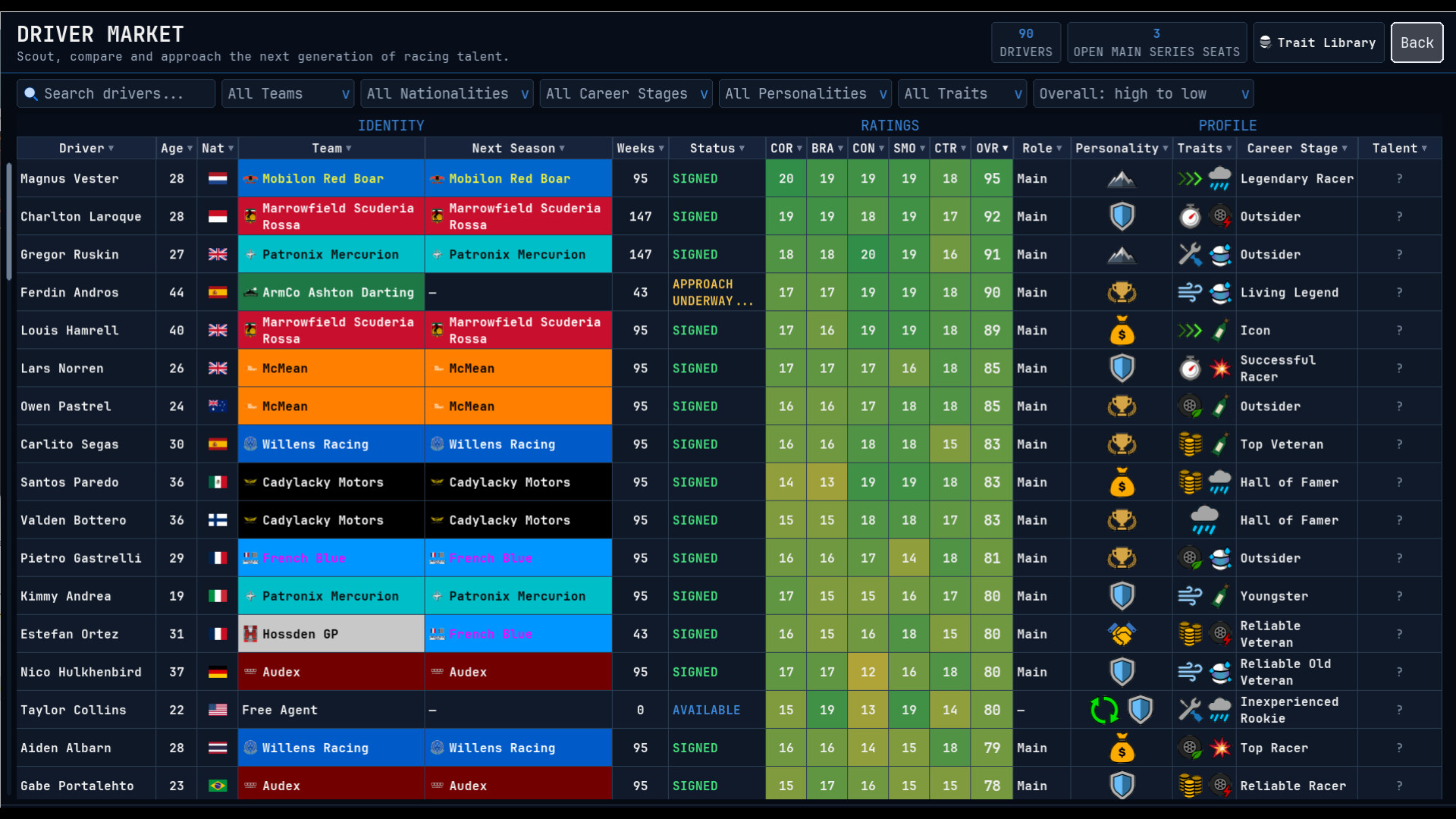This screenshot has height=819, width=1456.
Task: Sort by the Career Stage column header
Action: point(1297,149)
